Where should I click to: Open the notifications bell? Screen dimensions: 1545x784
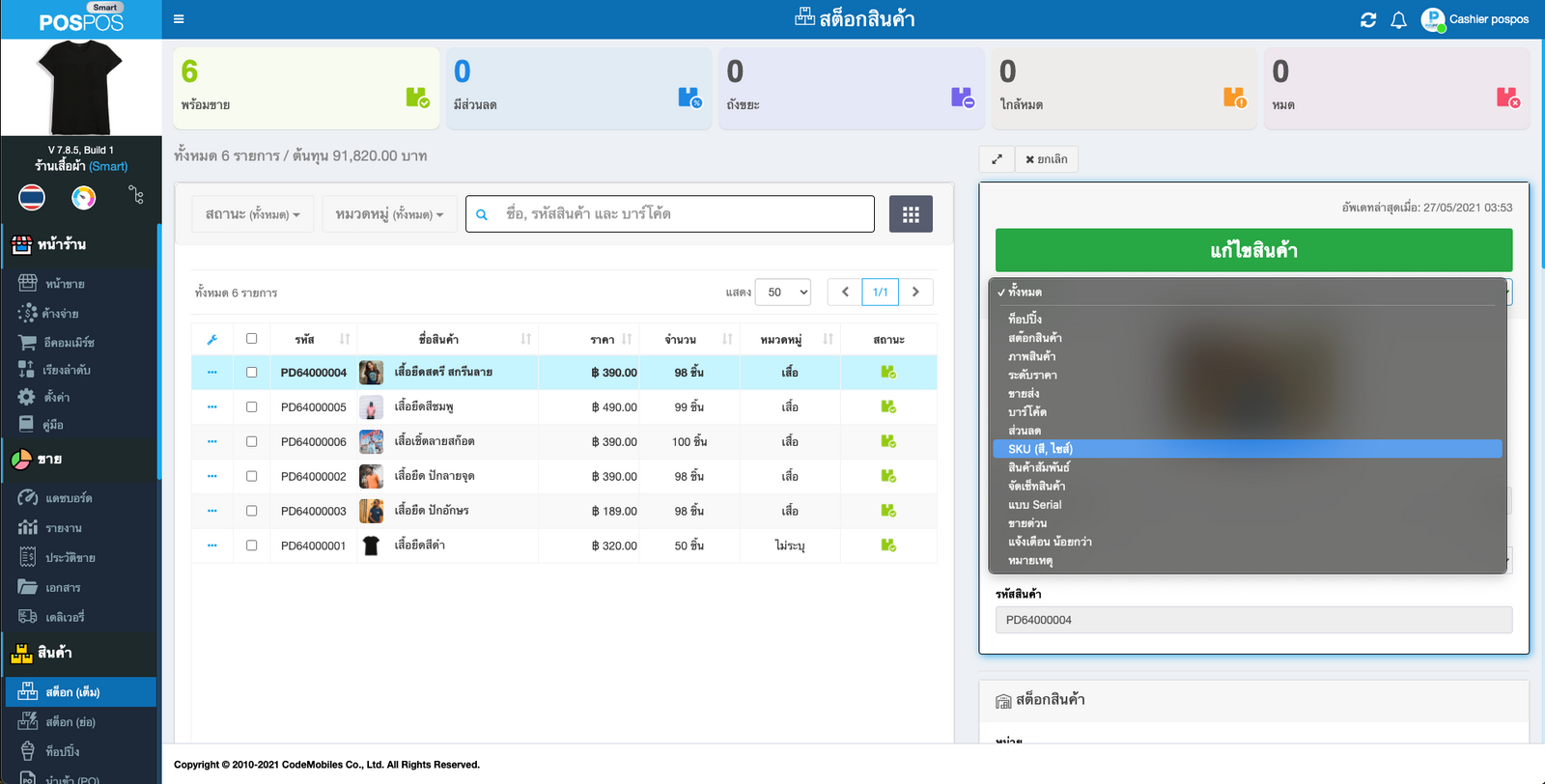coord(1398,19)
